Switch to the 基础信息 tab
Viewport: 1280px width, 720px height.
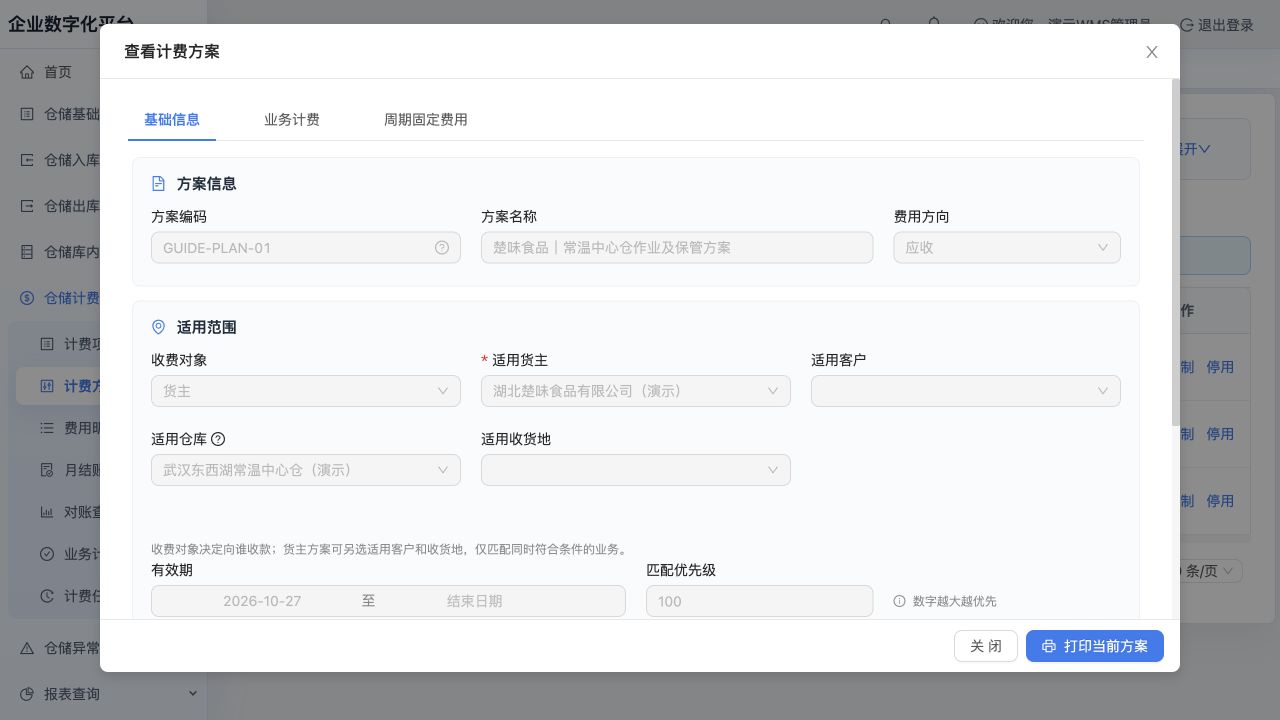pyautogui.click(x=172, y=120)
